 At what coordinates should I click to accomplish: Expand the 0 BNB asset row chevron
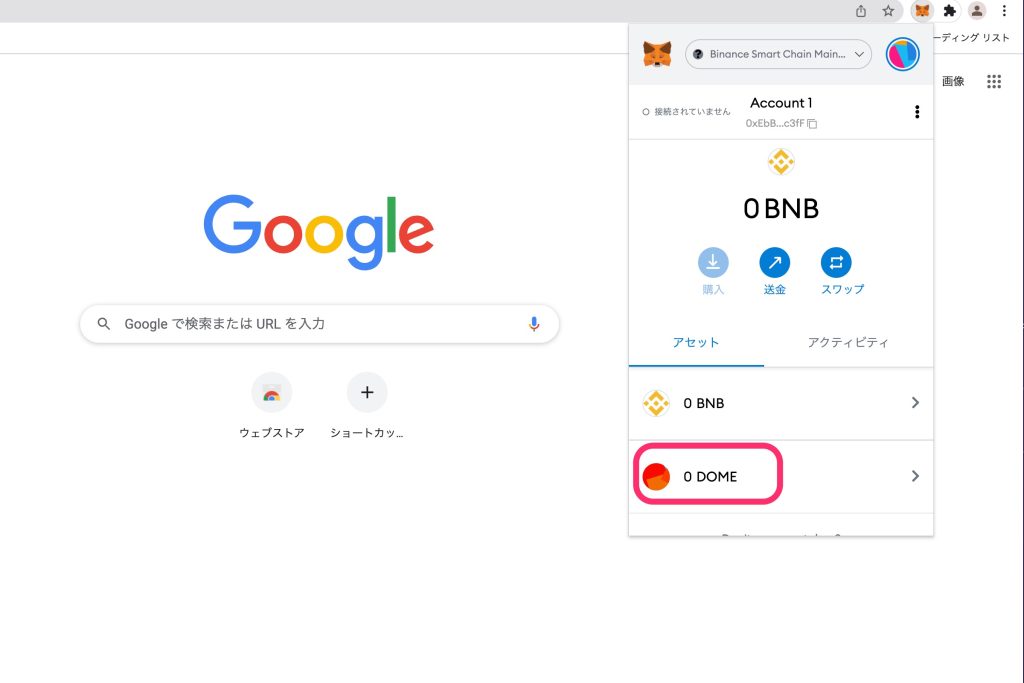tap(915, 403)
